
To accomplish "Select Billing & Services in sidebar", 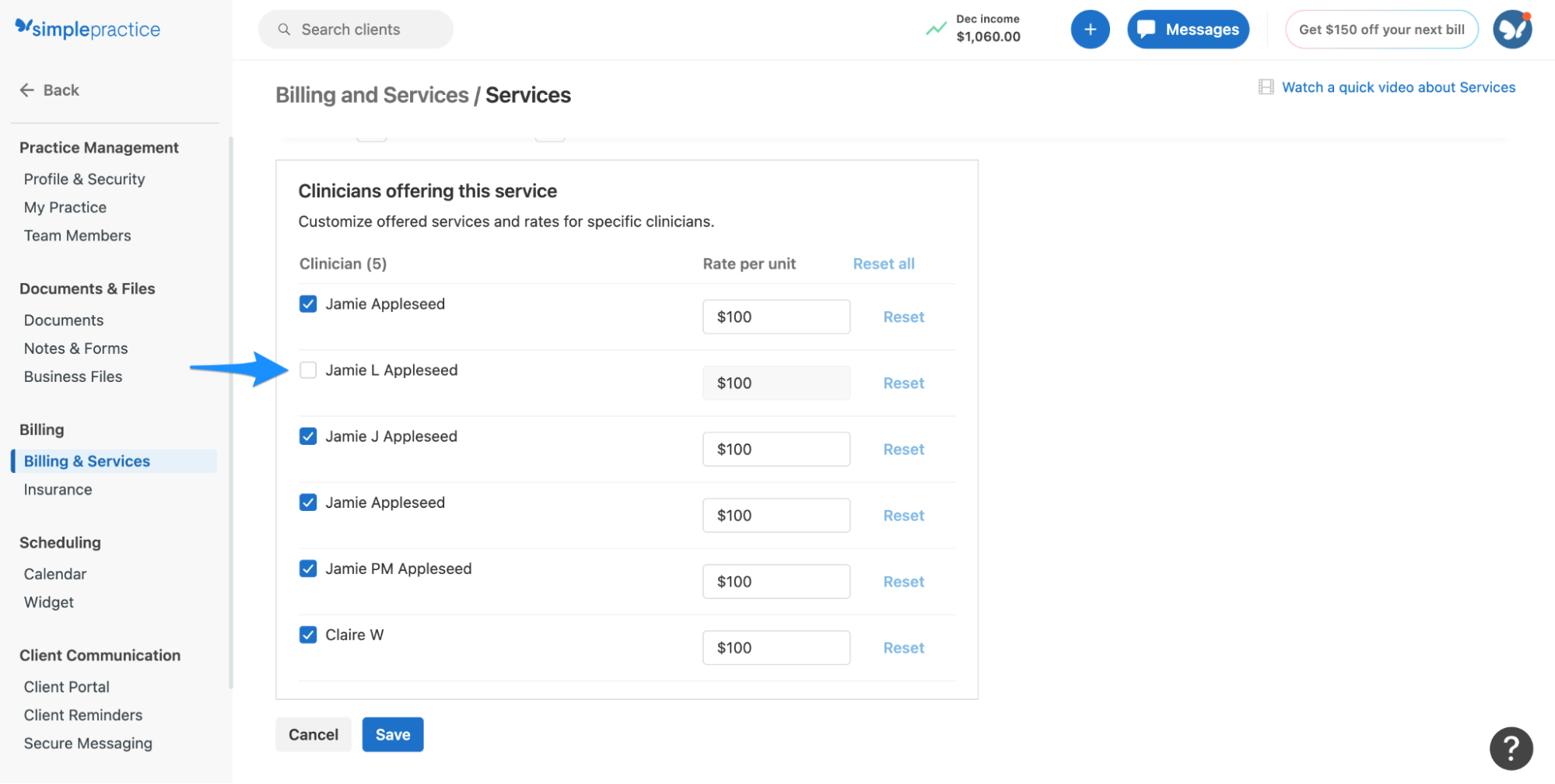I will pyautogui.click(x=114, y=461).
